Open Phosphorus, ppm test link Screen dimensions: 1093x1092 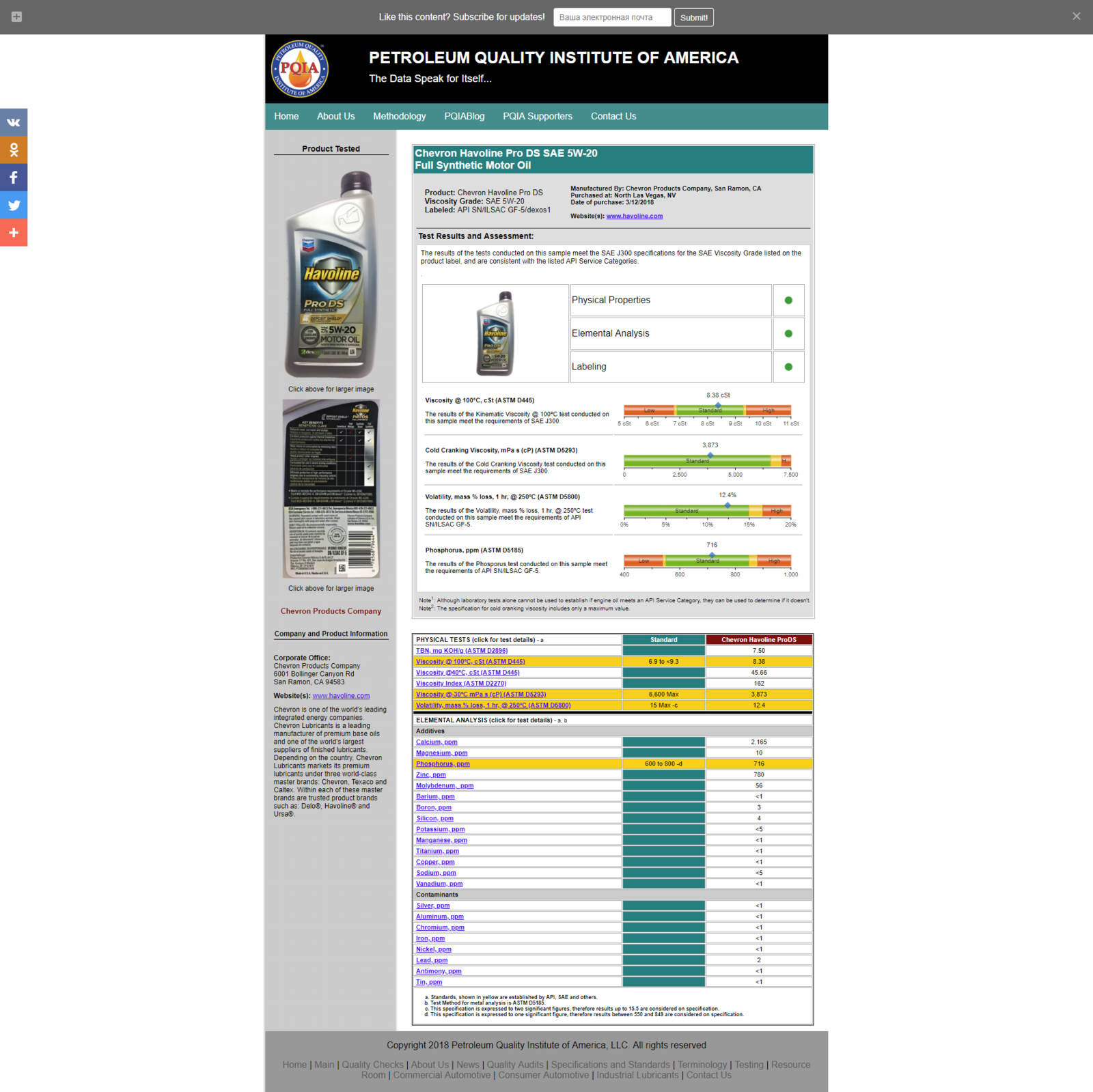(x=443, y=764)
